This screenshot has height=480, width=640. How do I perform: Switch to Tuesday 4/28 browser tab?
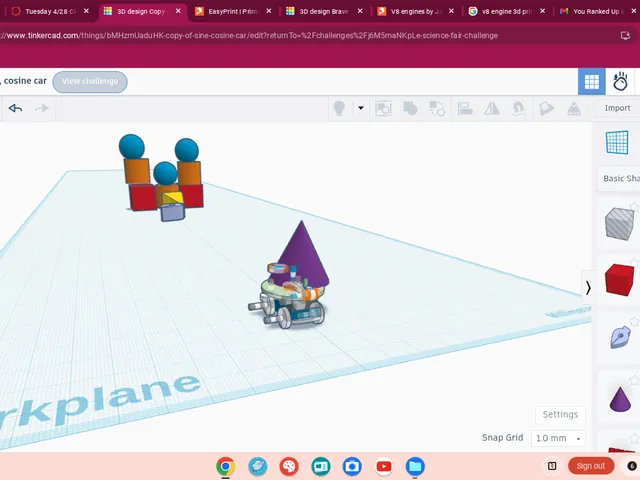coord(49,11)
